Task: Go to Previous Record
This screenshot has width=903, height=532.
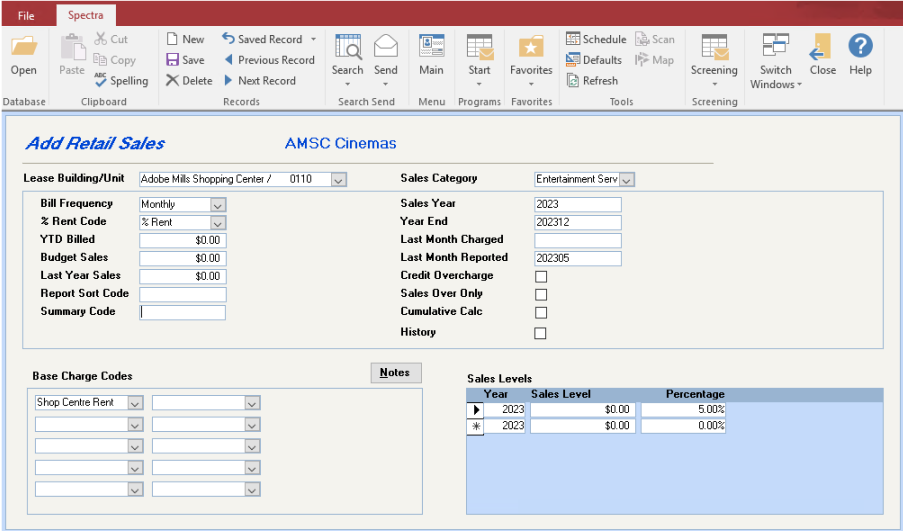Action: (269, 59)
